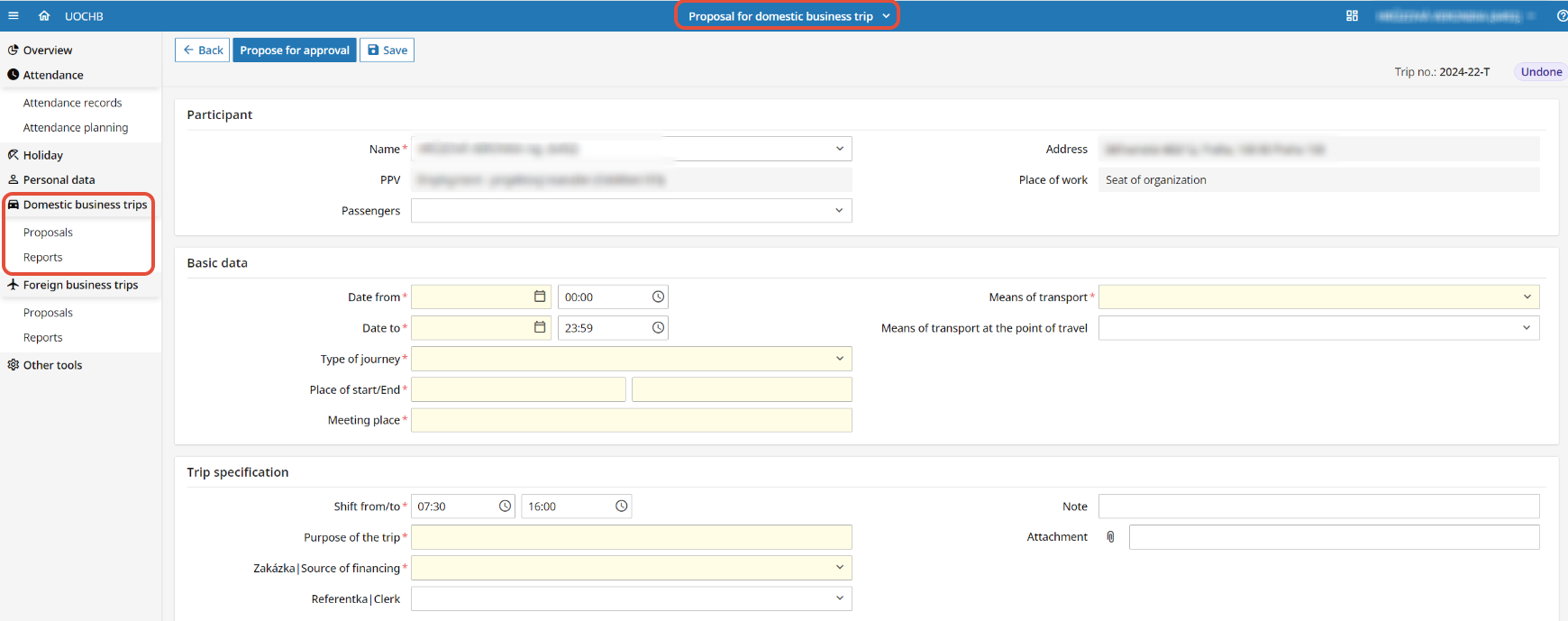This screenshot has height=621, width=1568.
Task: Open calendar picker for Date from
Action: point(540,297)
